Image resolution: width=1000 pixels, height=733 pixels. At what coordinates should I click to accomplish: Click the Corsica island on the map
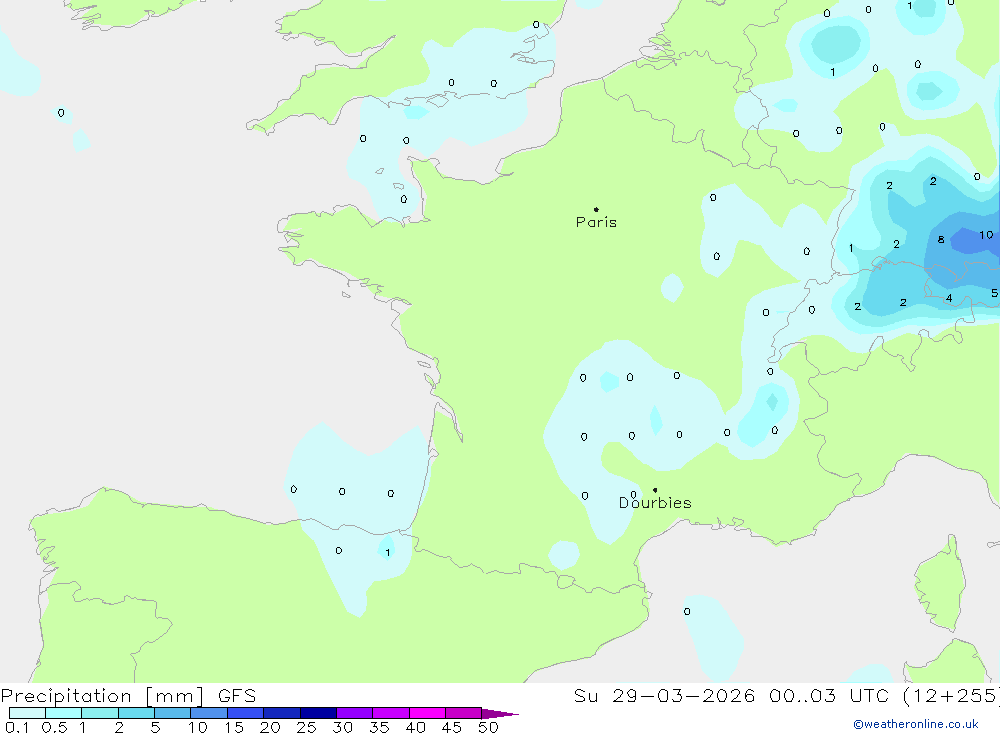[940, 580]
